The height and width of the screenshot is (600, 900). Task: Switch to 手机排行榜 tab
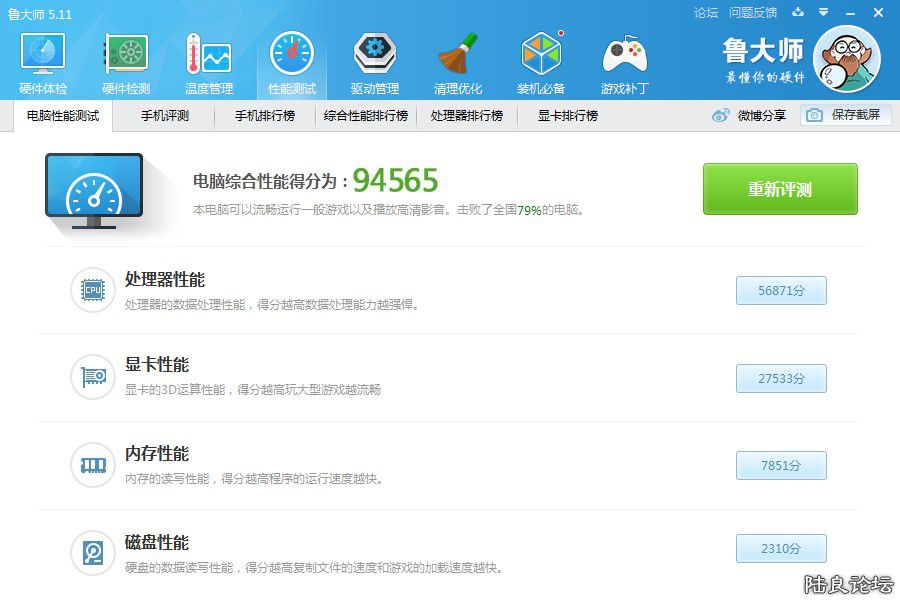tap(265, 116)
